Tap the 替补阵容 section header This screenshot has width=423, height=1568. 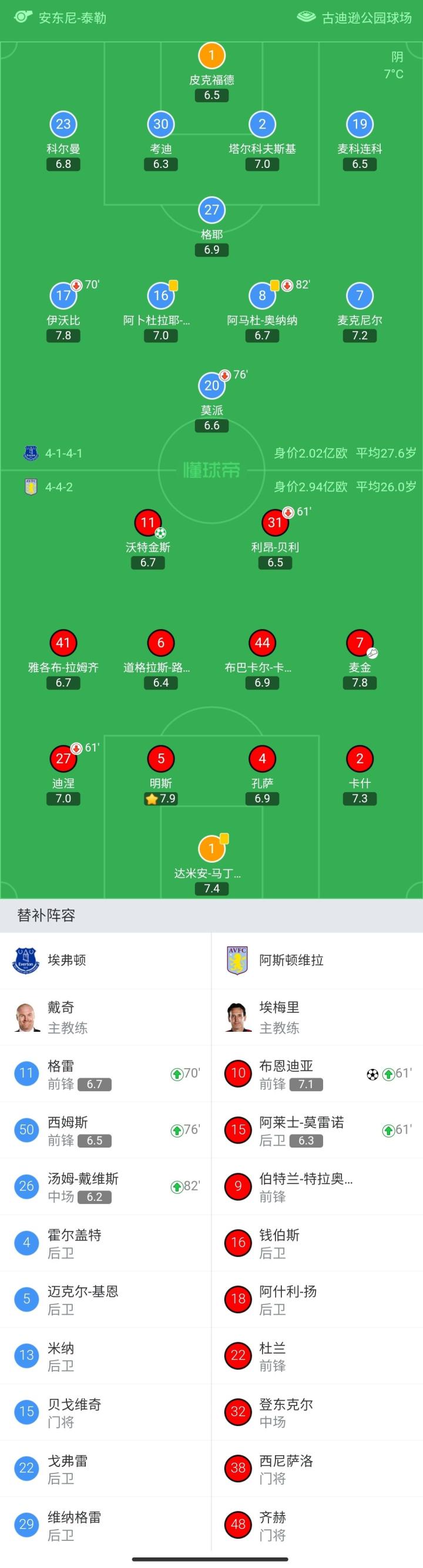tap(46, 916)
